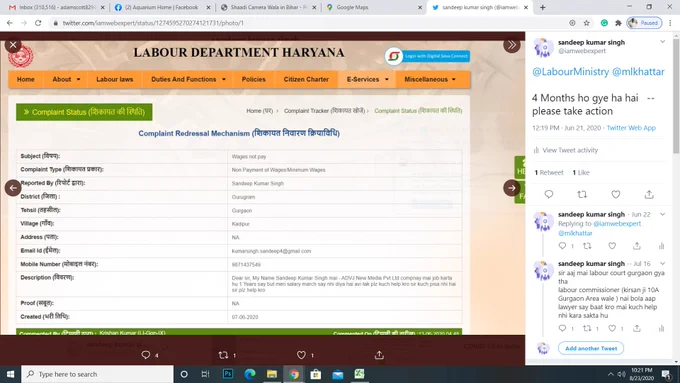View the 1 Like list
This screenshot has width=680, height=383.
[581, 172]
